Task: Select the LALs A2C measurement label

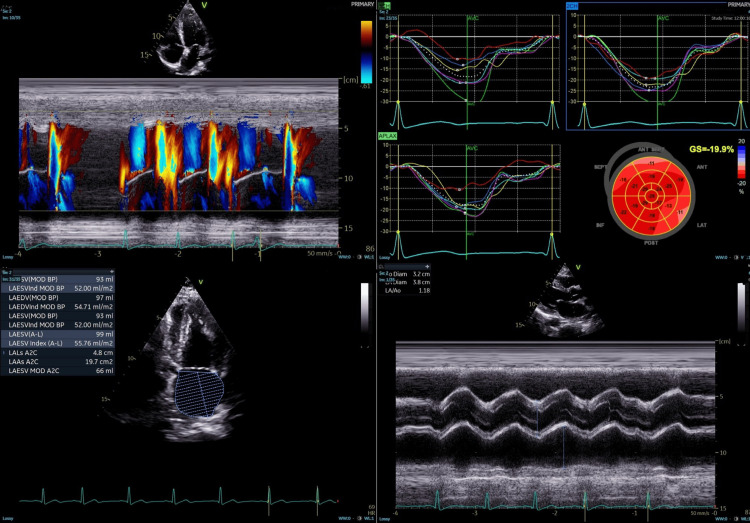Action: click(x=23, y=353)
